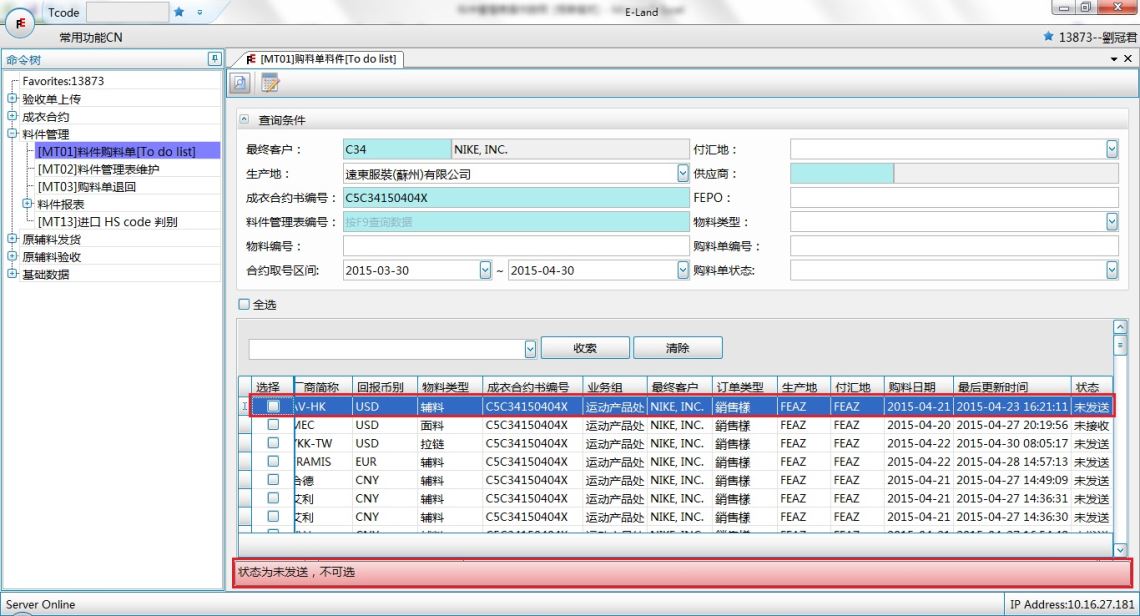Open the 购料单状态 dropdown
Screen dimensions: 1140x616
[1111, 270]
